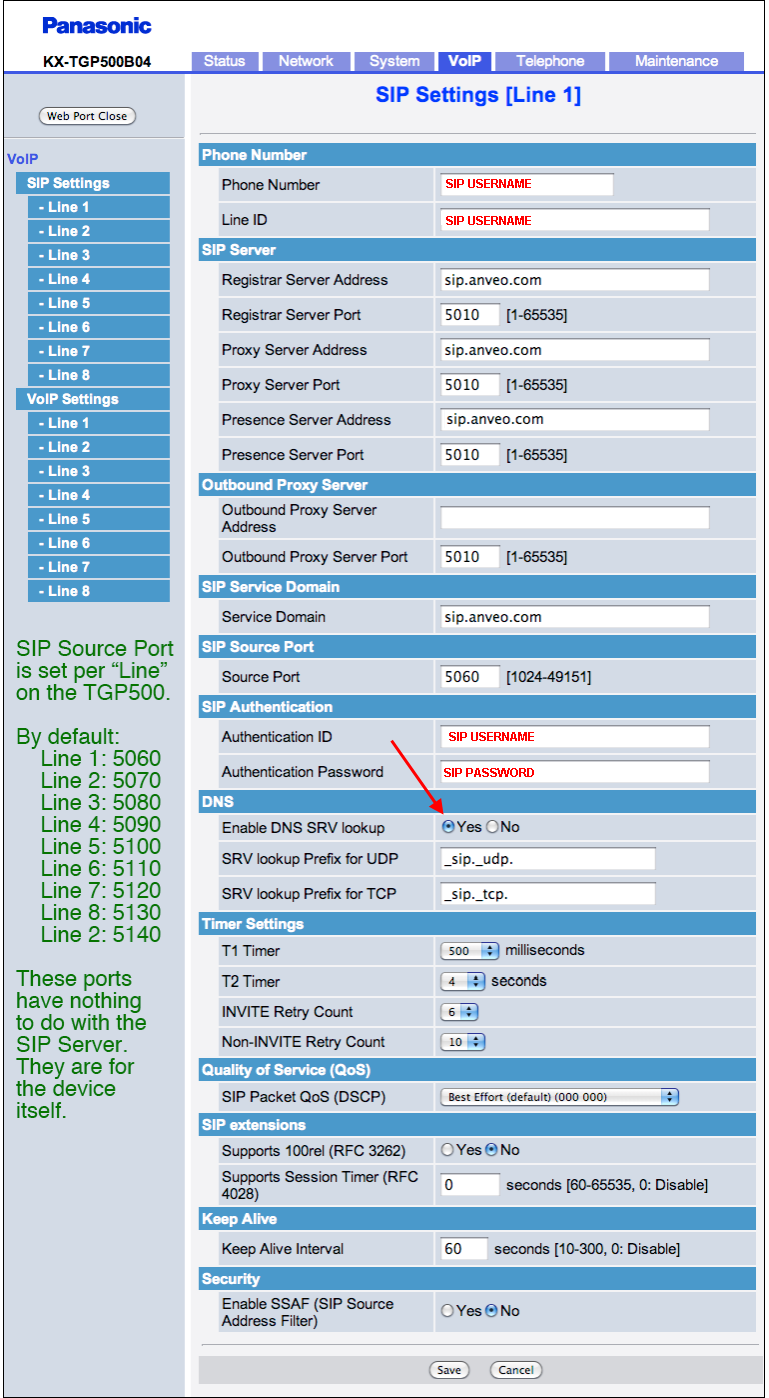
Task: Select Yes for Enable SSAF
Action: pos(448,1311)
